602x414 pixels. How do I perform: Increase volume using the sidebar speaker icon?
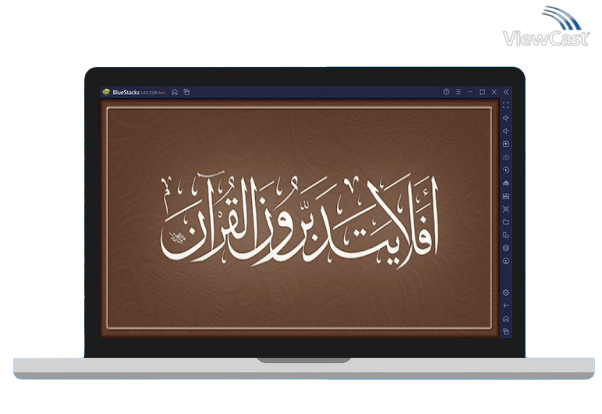pyautogui.click(x=506, y=118)
